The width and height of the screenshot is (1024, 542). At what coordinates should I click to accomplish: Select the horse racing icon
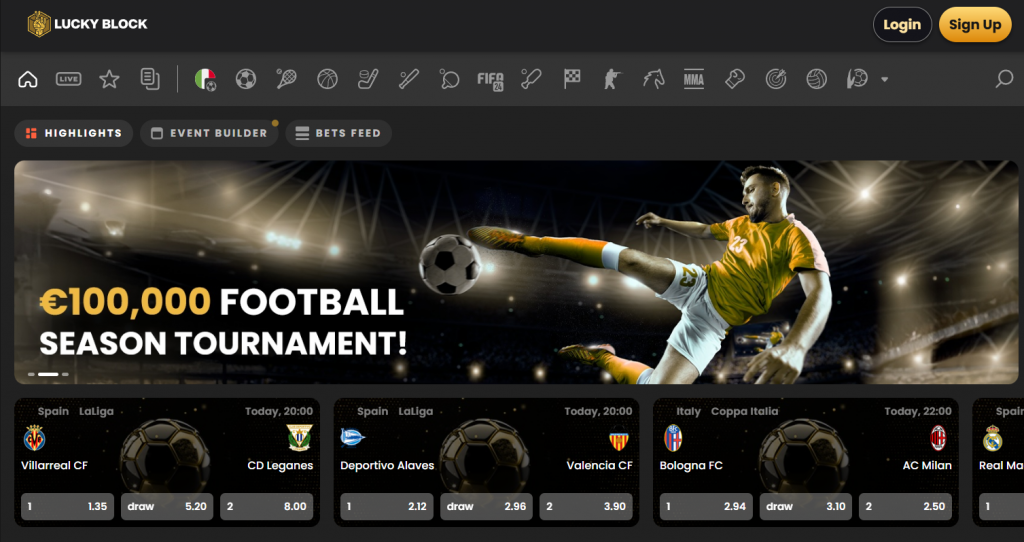coord(653,80)
